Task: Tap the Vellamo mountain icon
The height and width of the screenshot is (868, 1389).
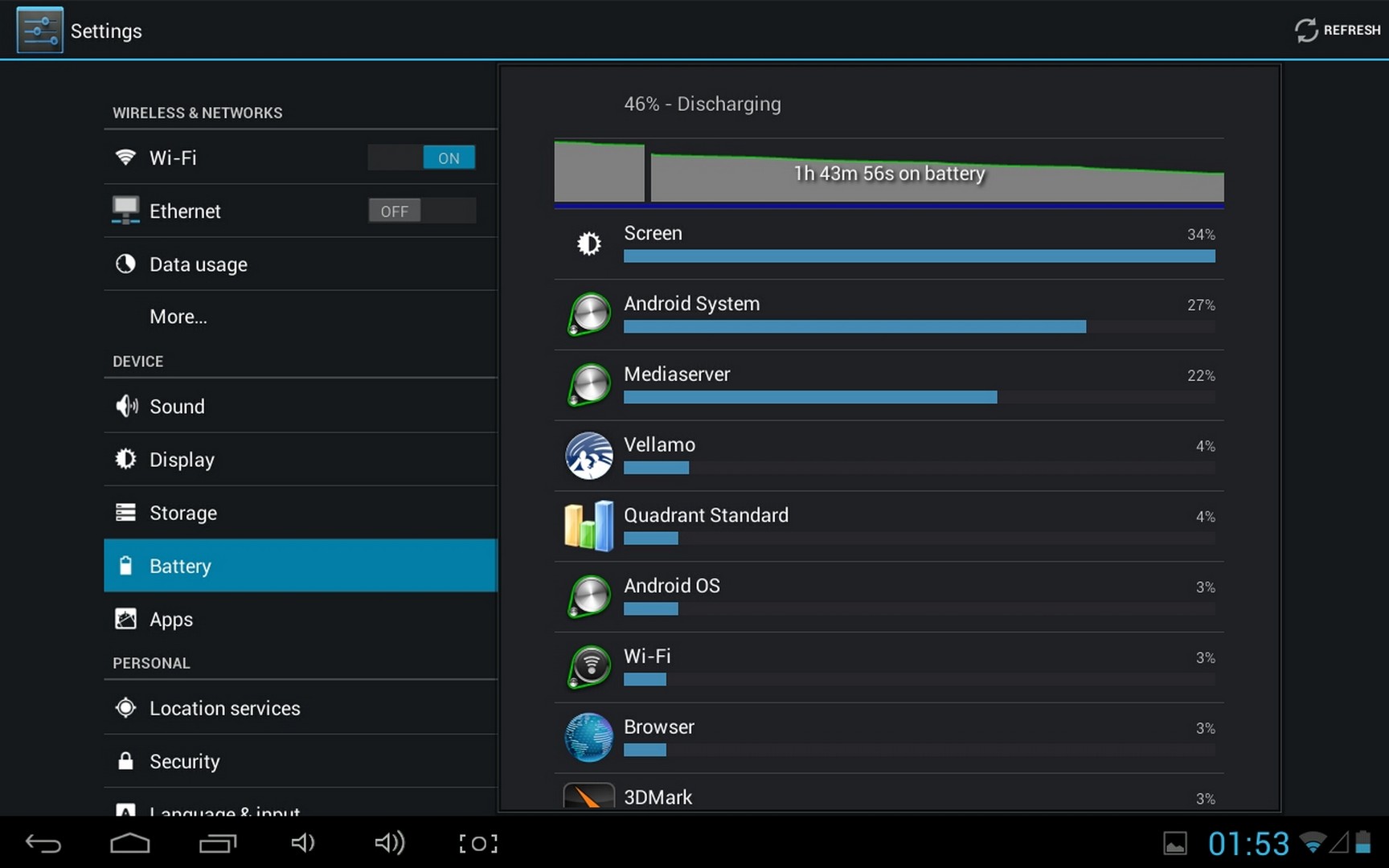Action: point(589,456)
